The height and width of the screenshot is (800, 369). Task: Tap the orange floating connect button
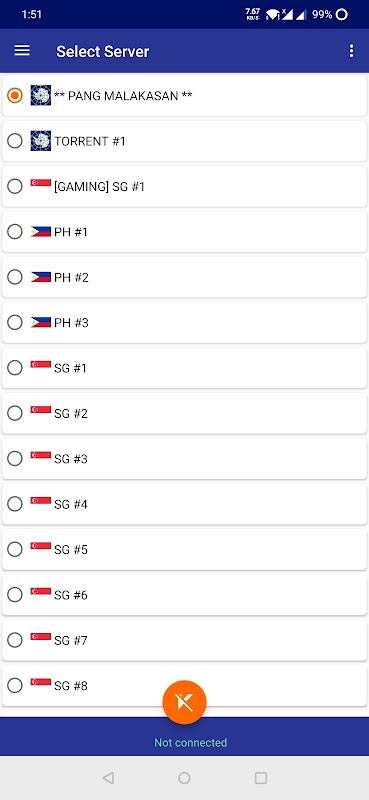[x=184, y=702]
